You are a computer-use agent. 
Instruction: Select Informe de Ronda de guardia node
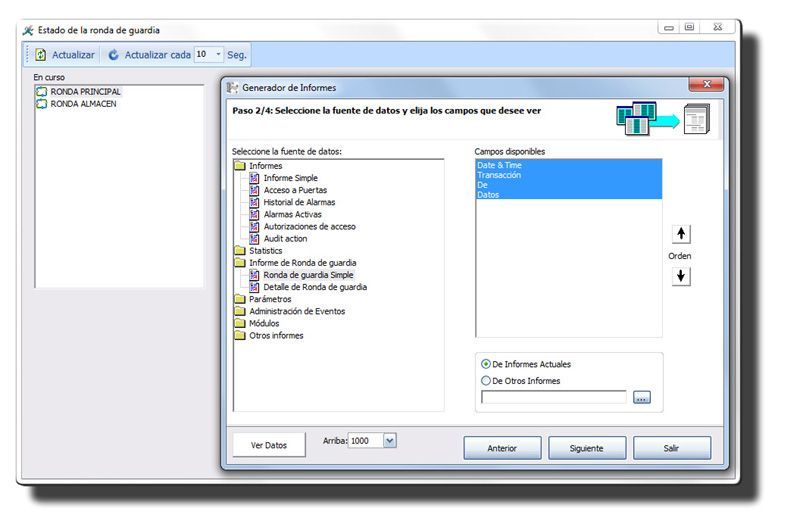(x=303, y=263)
